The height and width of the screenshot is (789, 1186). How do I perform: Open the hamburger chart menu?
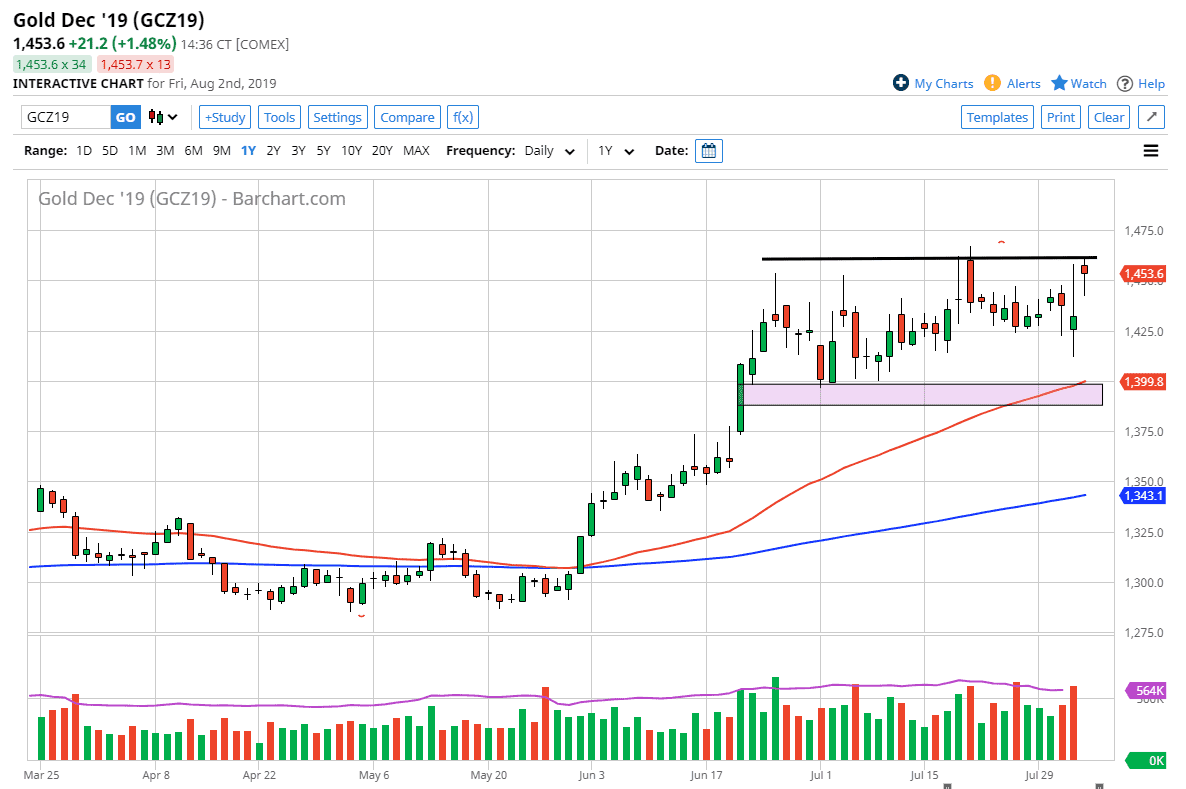pos(1150,151)
